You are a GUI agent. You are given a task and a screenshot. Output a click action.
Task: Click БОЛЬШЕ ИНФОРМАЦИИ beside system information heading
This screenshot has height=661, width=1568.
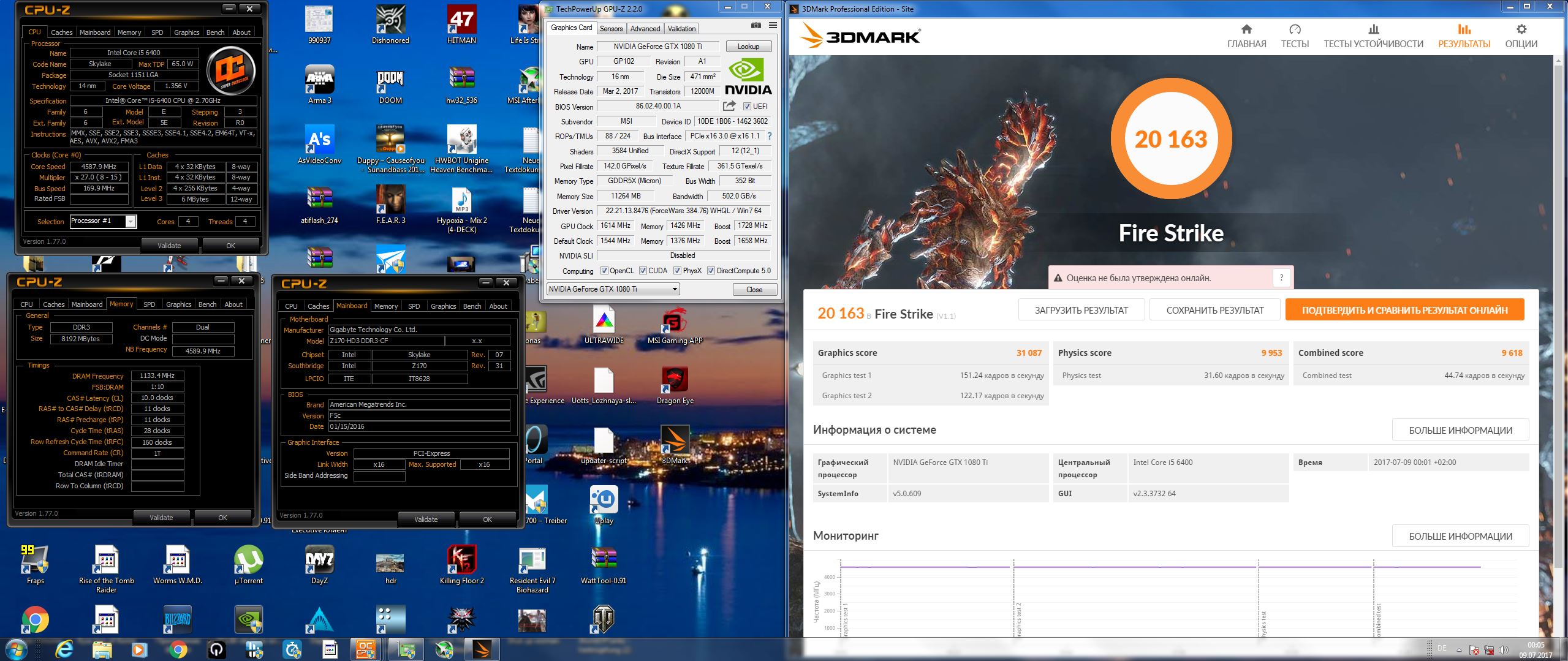[1460, 430]
